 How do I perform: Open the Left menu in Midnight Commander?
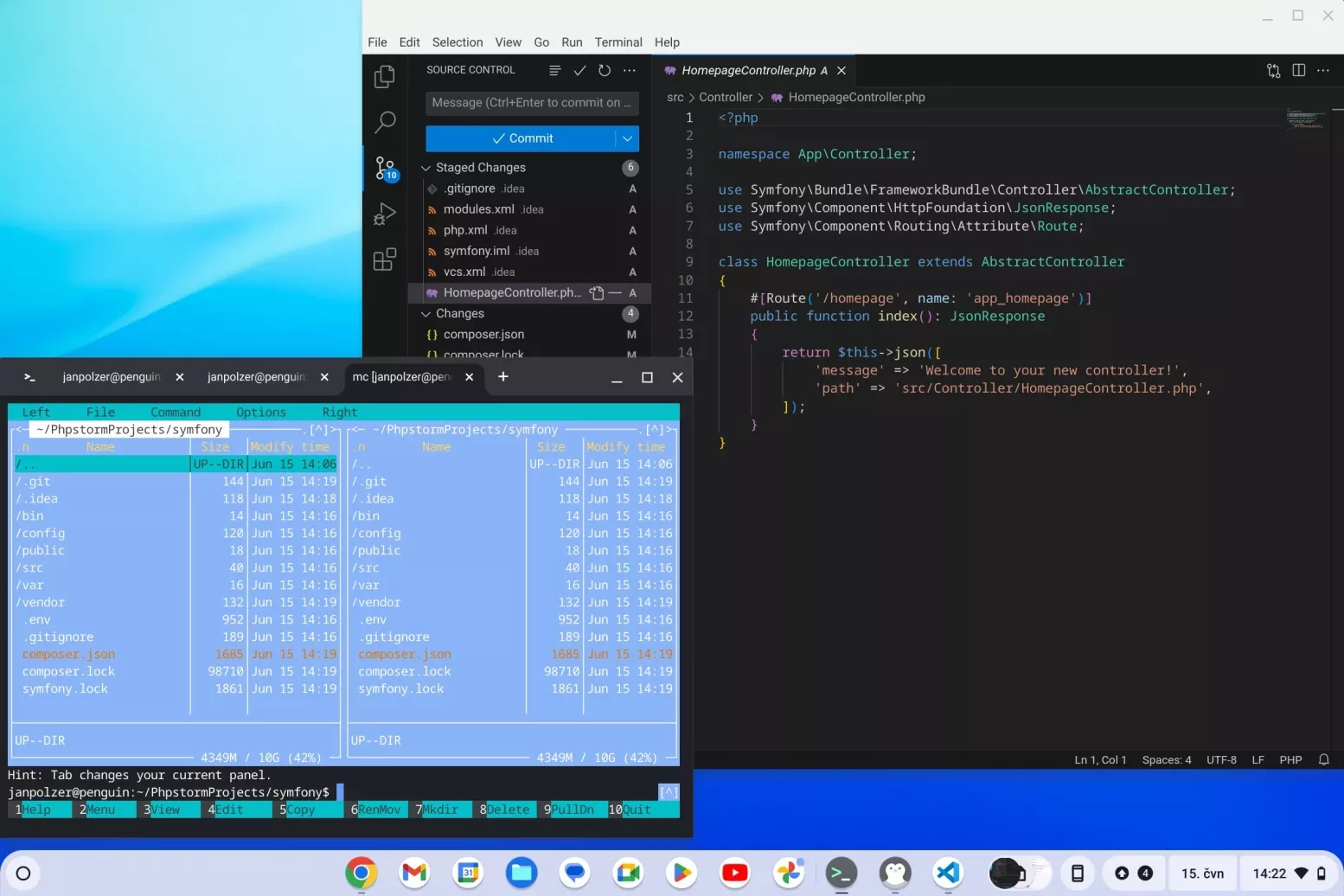[x=36, y=413]
